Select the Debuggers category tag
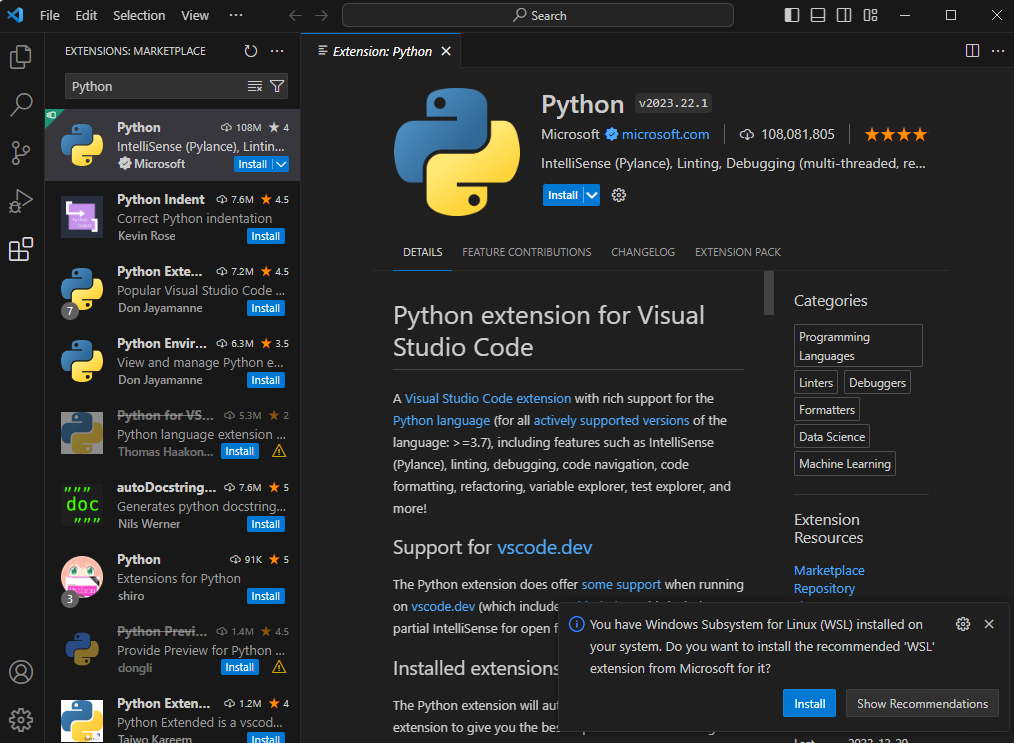 click(x=877, y=383)
